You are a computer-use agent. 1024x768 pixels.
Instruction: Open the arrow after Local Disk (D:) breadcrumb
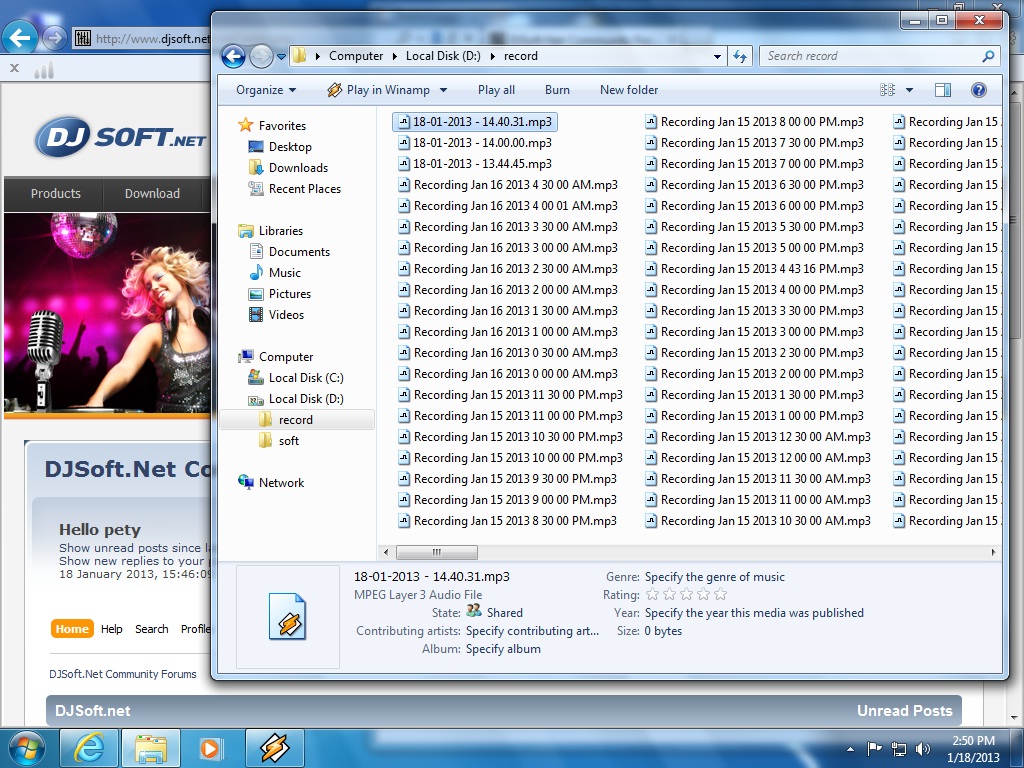tap(492, 56)
